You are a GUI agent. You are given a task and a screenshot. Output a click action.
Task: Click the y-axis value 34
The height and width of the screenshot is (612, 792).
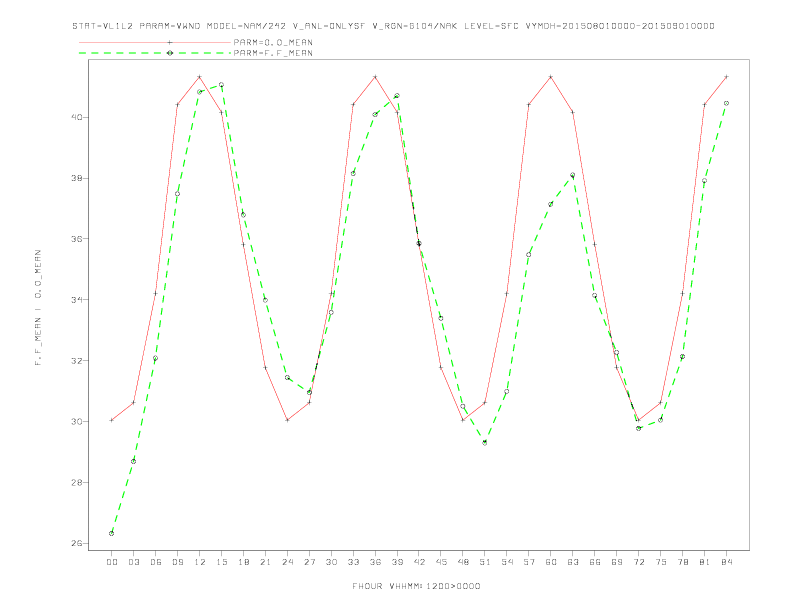pyautogui.click(x=75, y=300)
